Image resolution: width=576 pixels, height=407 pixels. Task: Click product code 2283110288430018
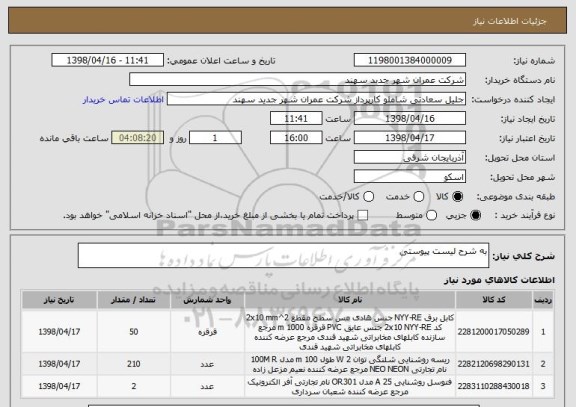point(494,386)
